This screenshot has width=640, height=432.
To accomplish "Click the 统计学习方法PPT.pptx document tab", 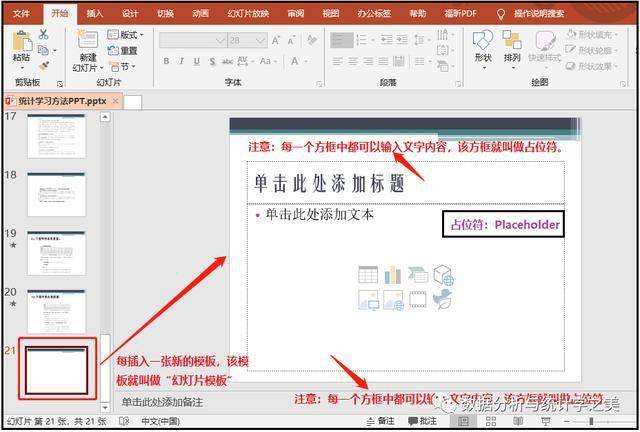I will point(62,101).
